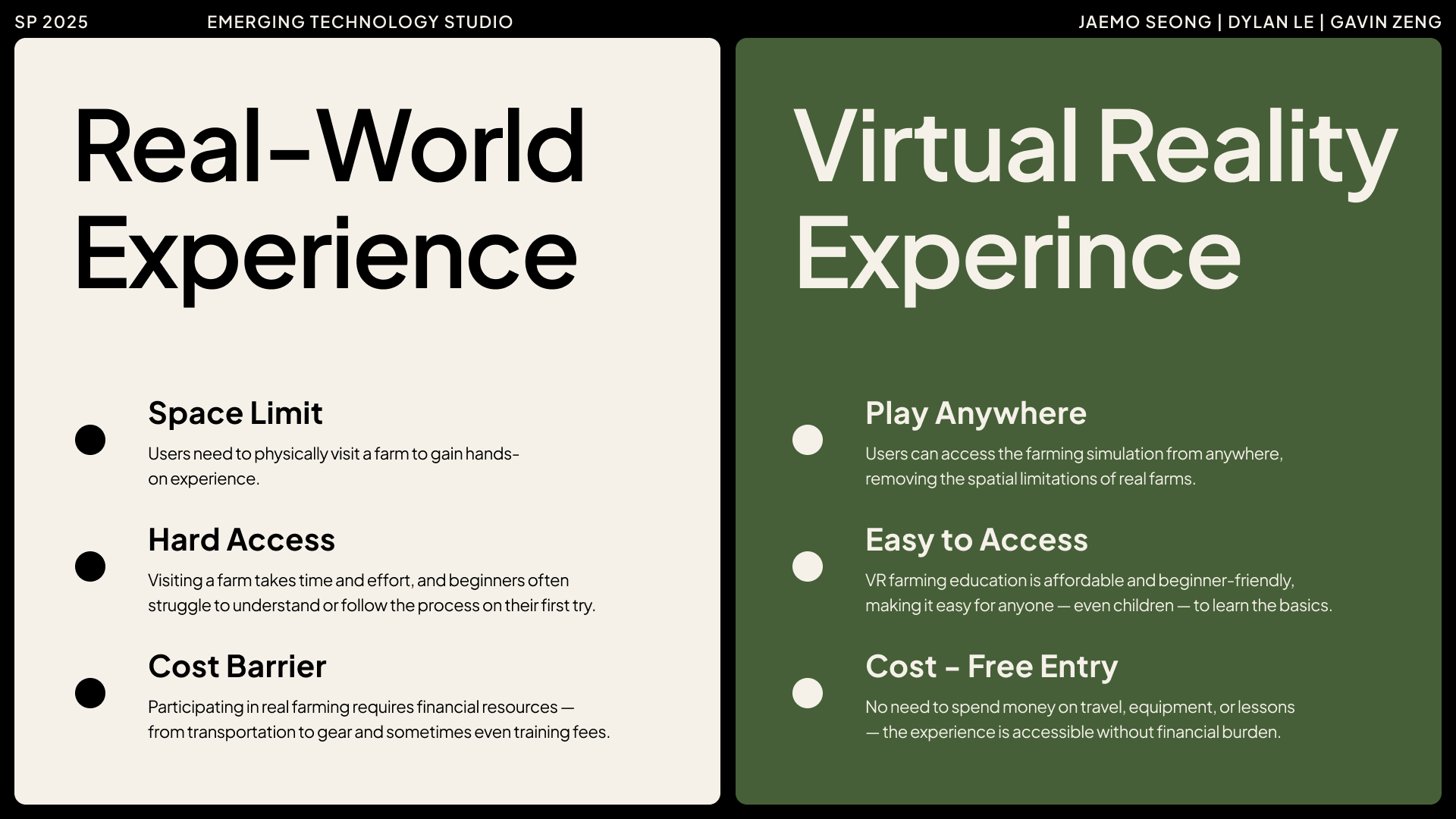Click the white bullet beside Cost - Free Entry
This screenshot has width=1456, height=819.
(x=808, y=693)
